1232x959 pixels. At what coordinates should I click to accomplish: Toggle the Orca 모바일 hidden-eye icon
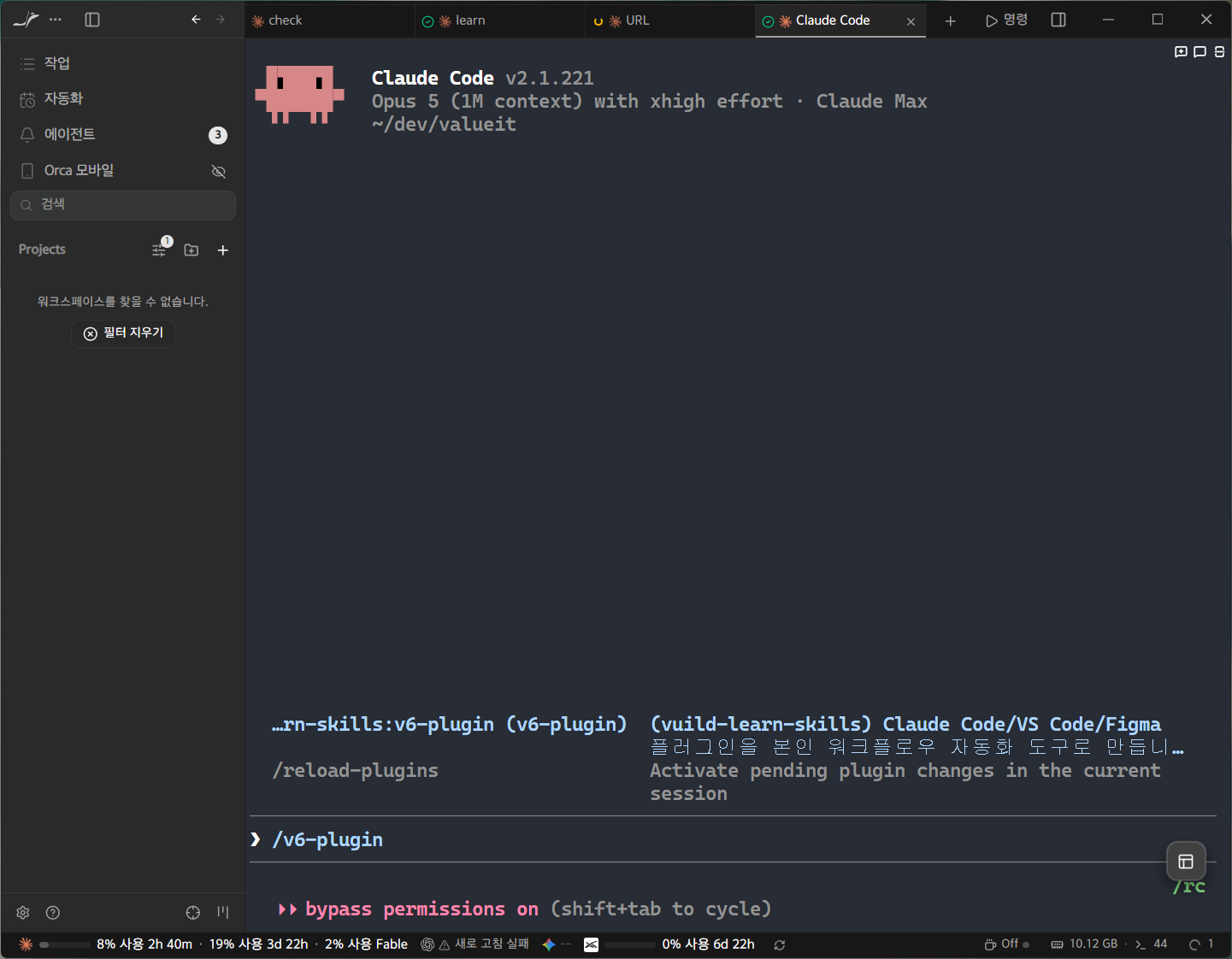point(219,171)
